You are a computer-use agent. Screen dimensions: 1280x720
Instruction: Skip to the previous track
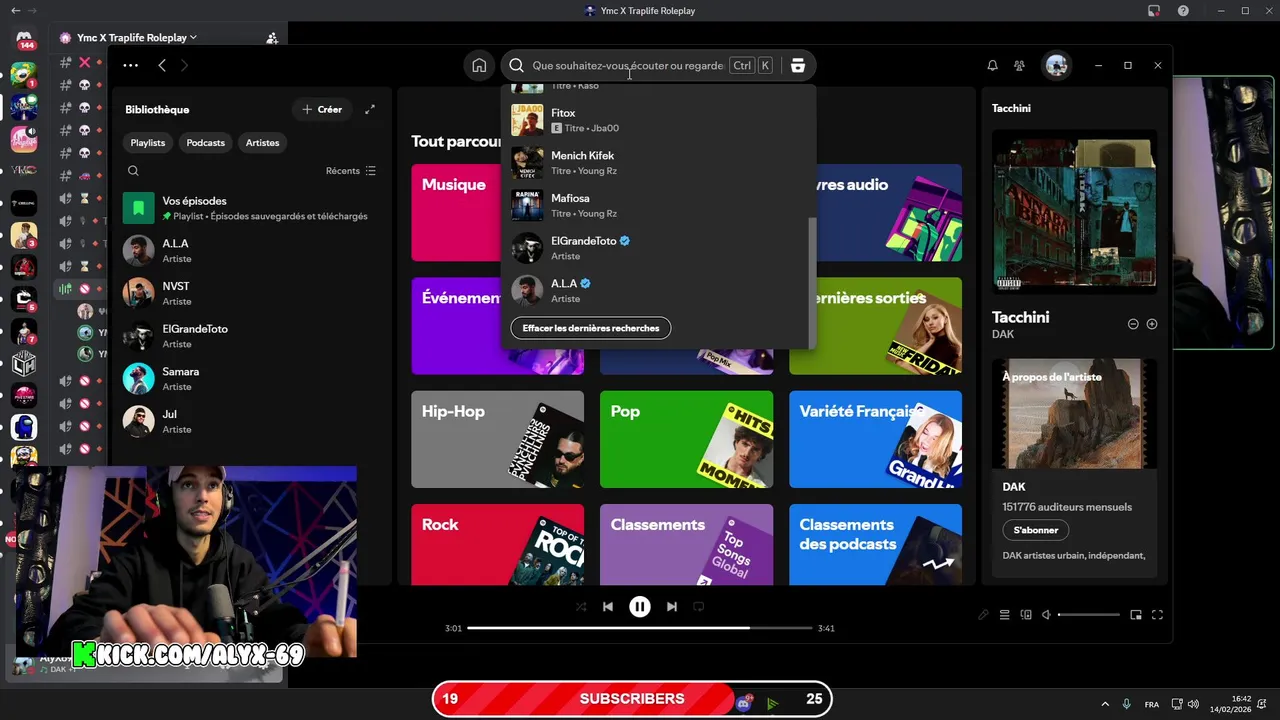[x=608, y=606]
